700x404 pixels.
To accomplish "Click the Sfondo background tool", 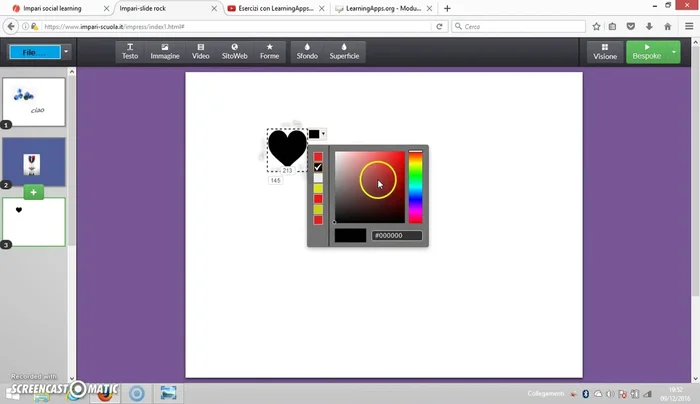I will (x=307, y=52).
